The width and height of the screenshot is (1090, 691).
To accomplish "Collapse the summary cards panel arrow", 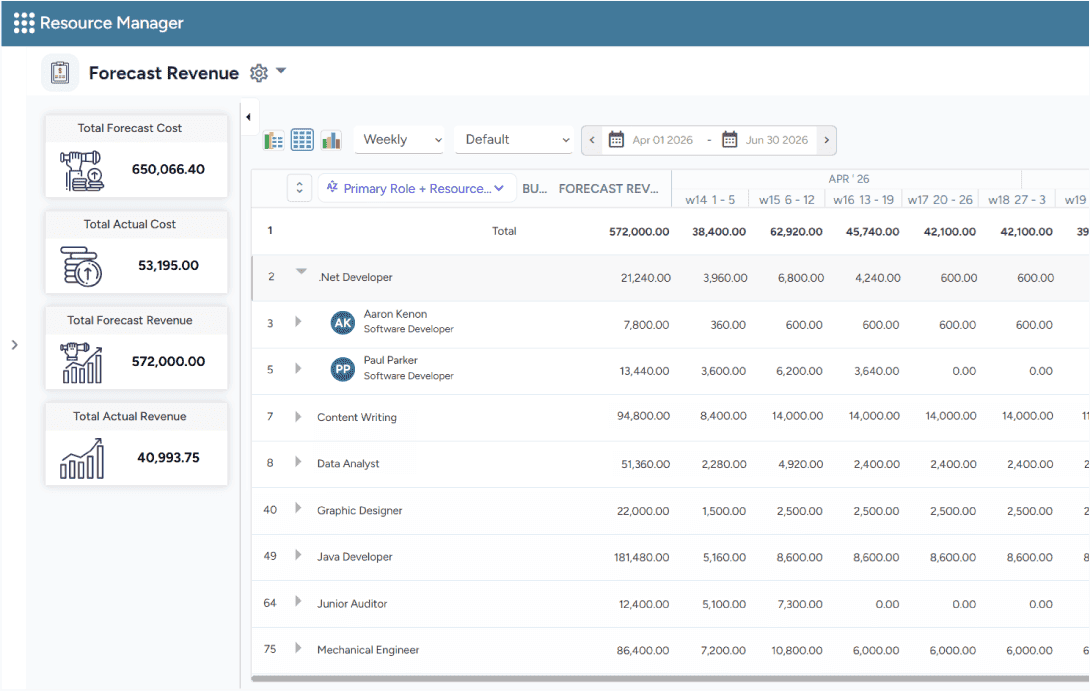I will coord(248,117).
